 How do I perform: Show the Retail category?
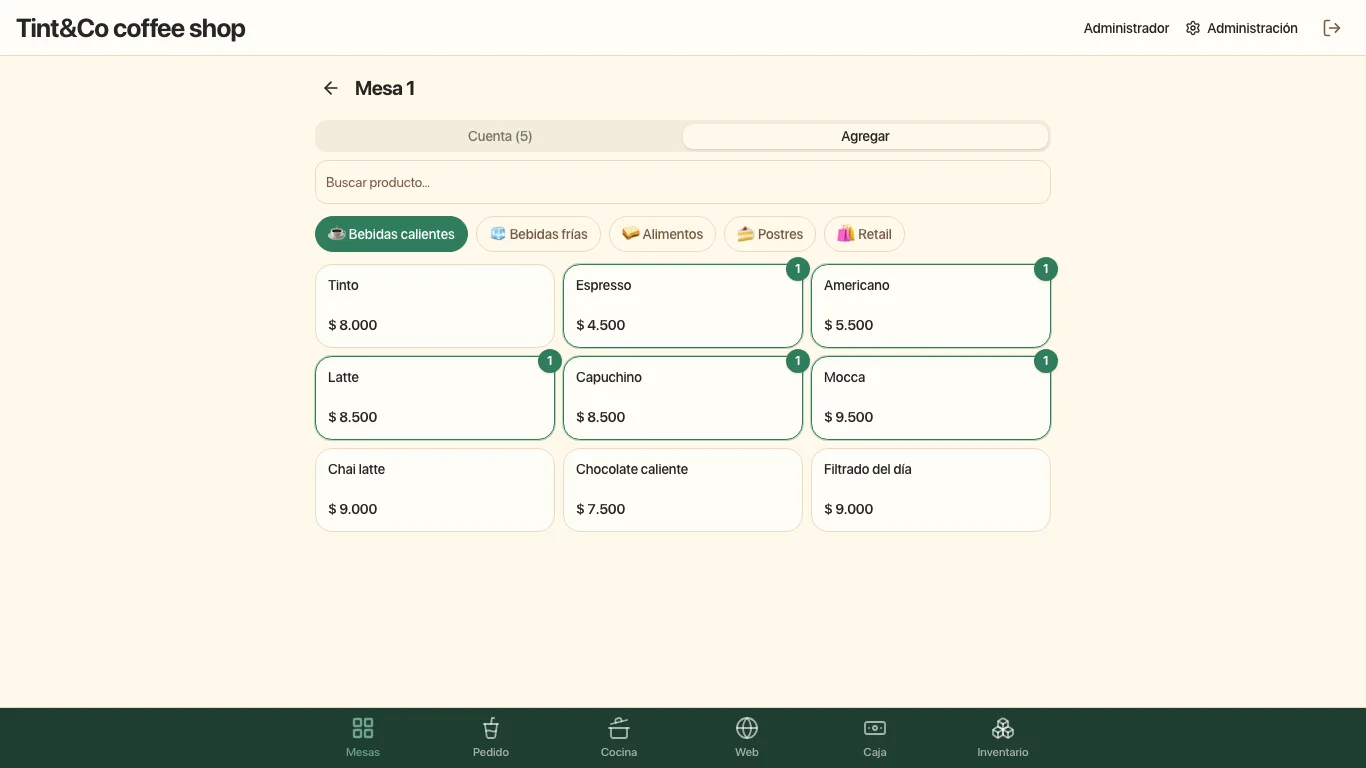coord(864,234)
